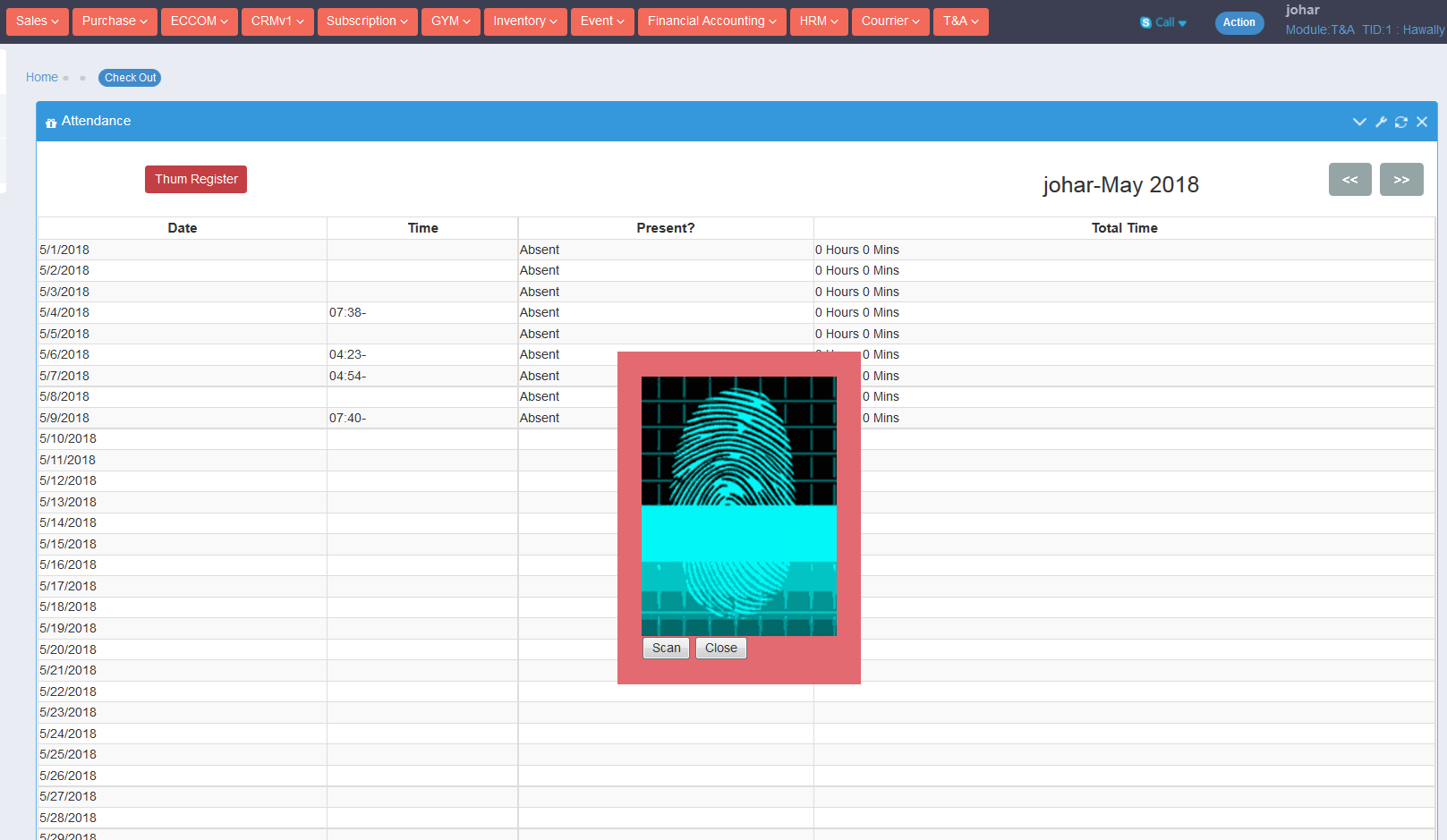Click the Skype Call icon

click(1145, 22)
